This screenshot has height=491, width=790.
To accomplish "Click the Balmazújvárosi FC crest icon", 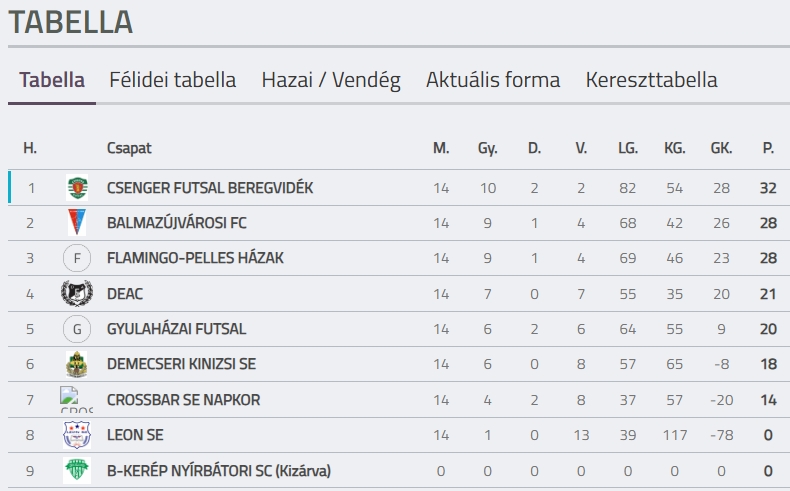I will [x=77, y=223].
